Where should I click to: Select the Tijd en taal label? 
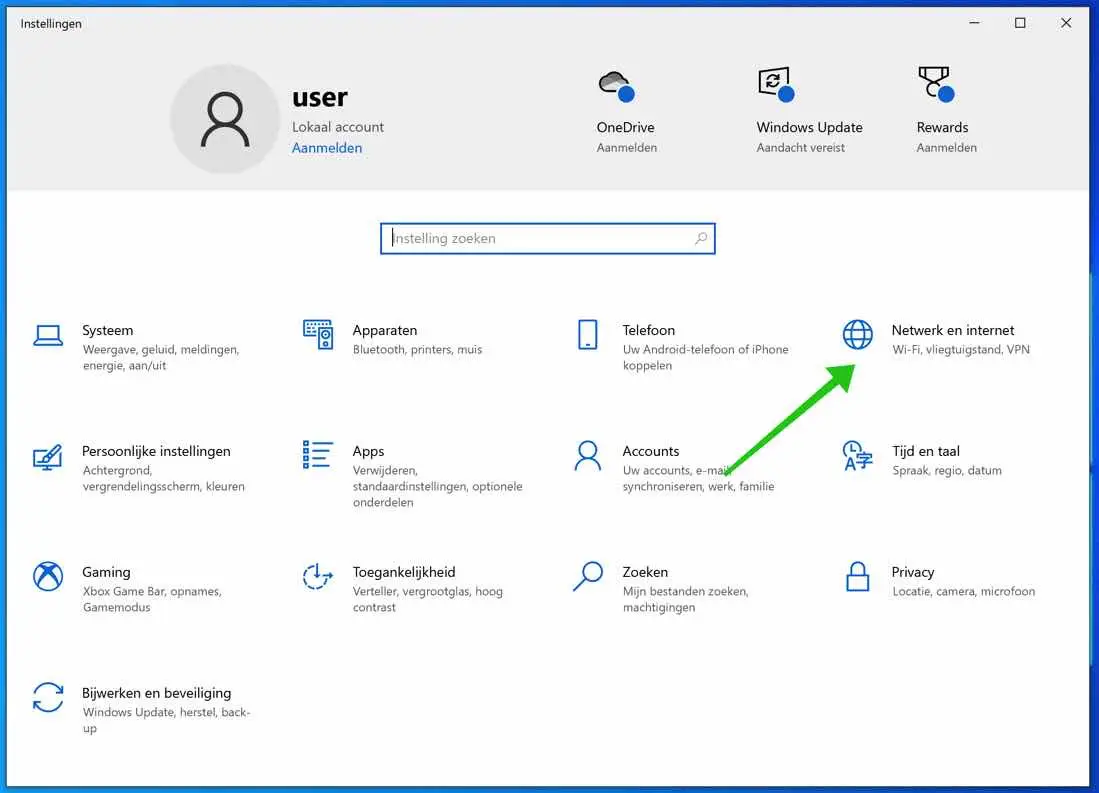[926, 452]
